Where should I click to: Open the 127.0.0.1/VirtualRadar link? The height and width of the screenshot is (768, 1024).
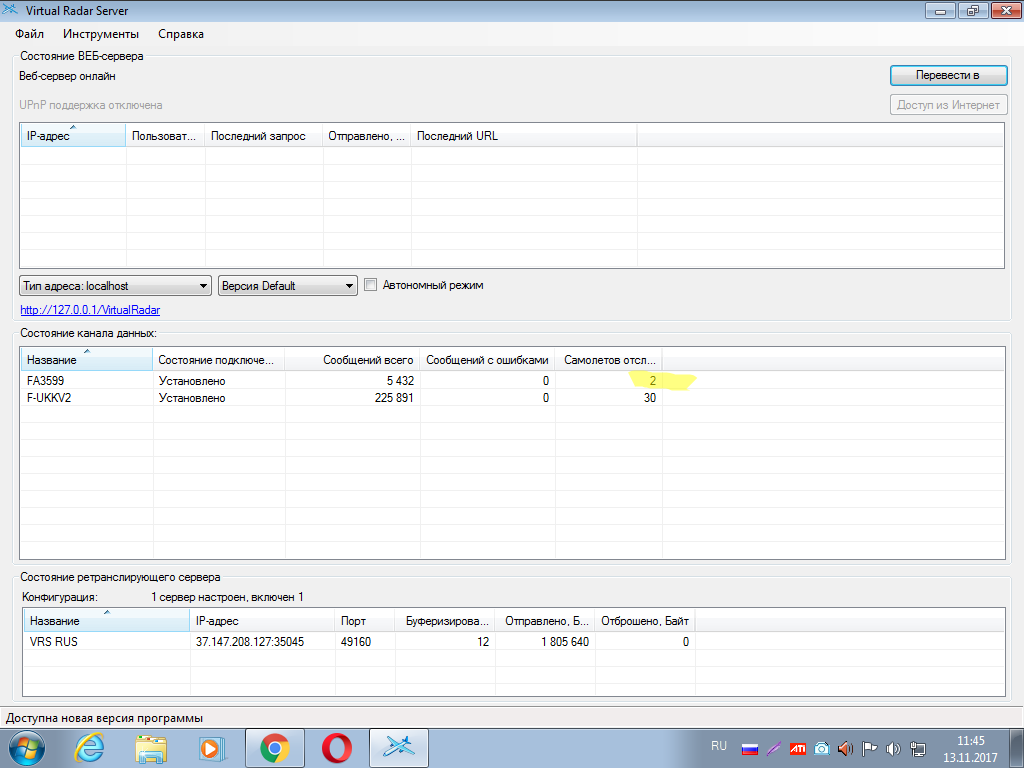90,310
